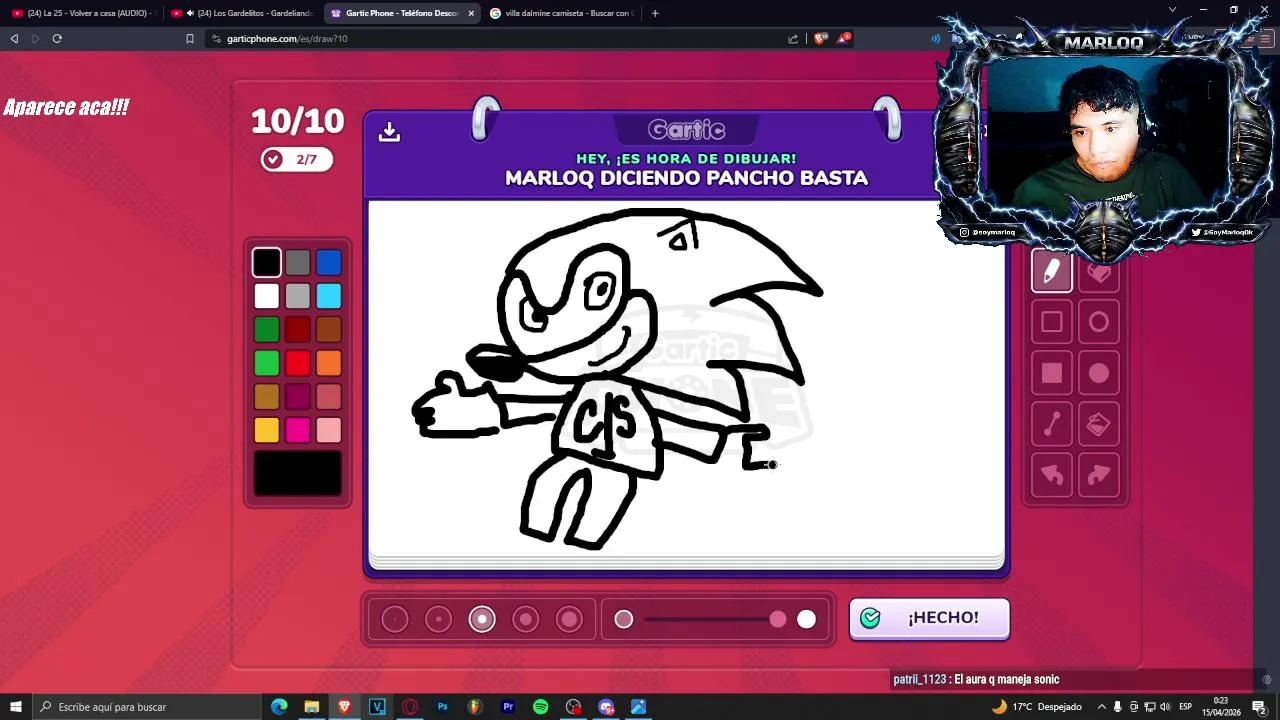
Task: Pick the maroon magenta color swatch
Action: click(x=298, y=397)
